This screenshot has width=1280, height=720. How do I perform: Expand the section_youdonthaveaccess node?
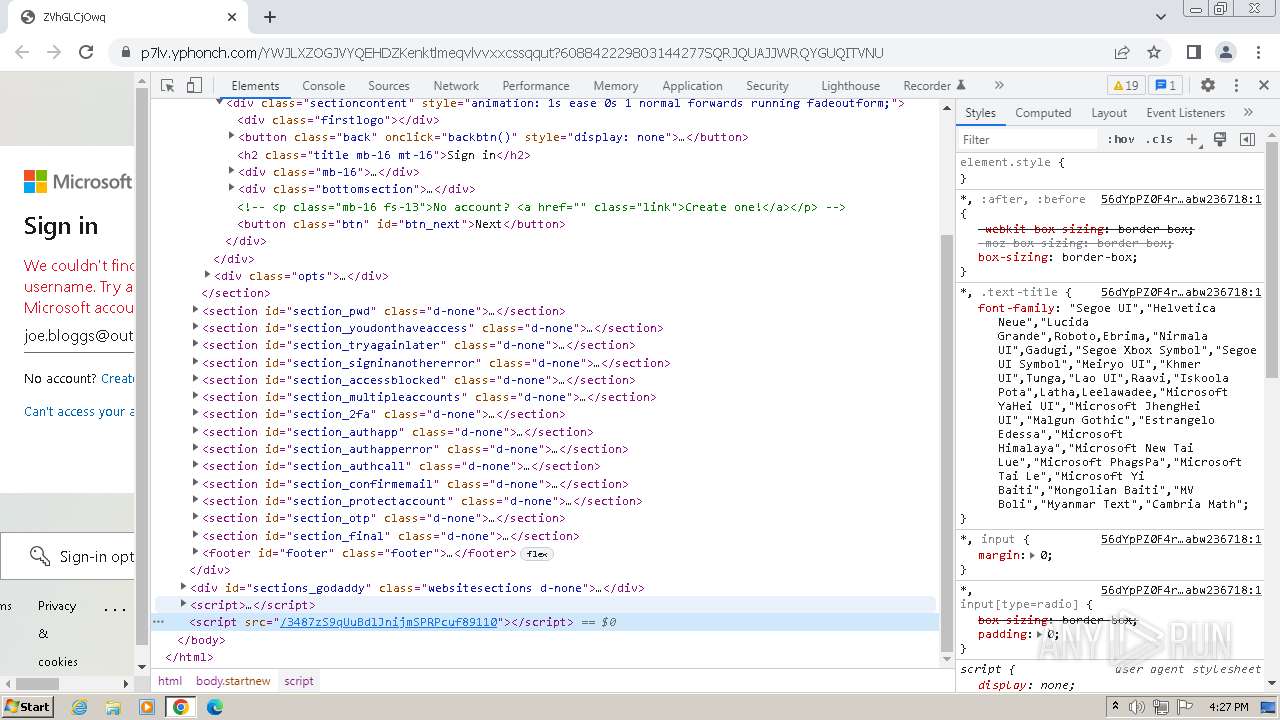tap(196, 327)
